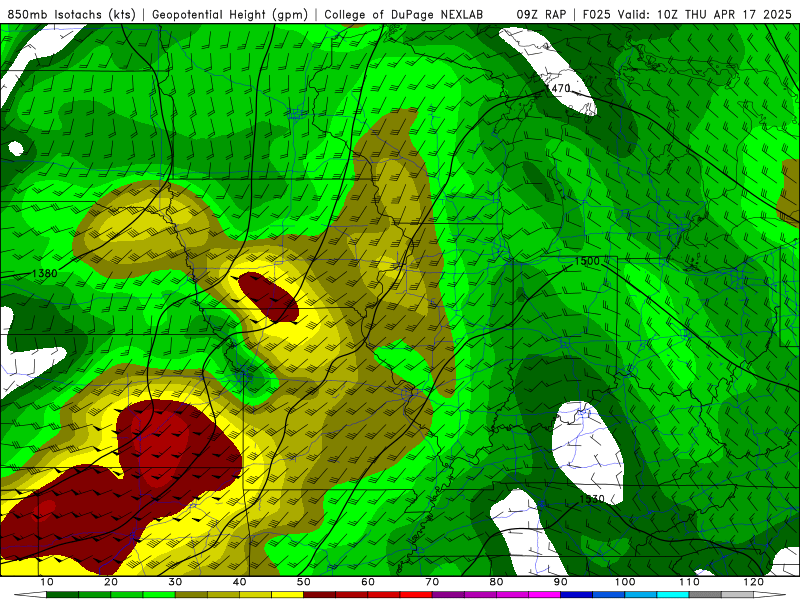Click the 100 value on the color scale
This screenshot has height=600, width=800.
[625, 582]
